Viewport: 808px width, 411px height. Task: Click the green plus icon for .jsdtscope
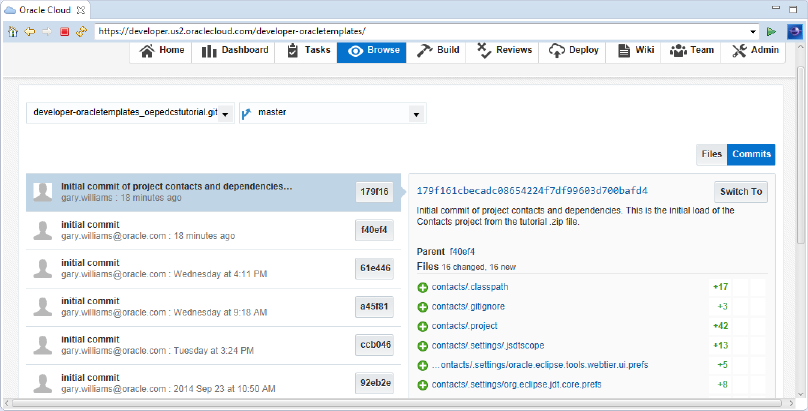423,346
